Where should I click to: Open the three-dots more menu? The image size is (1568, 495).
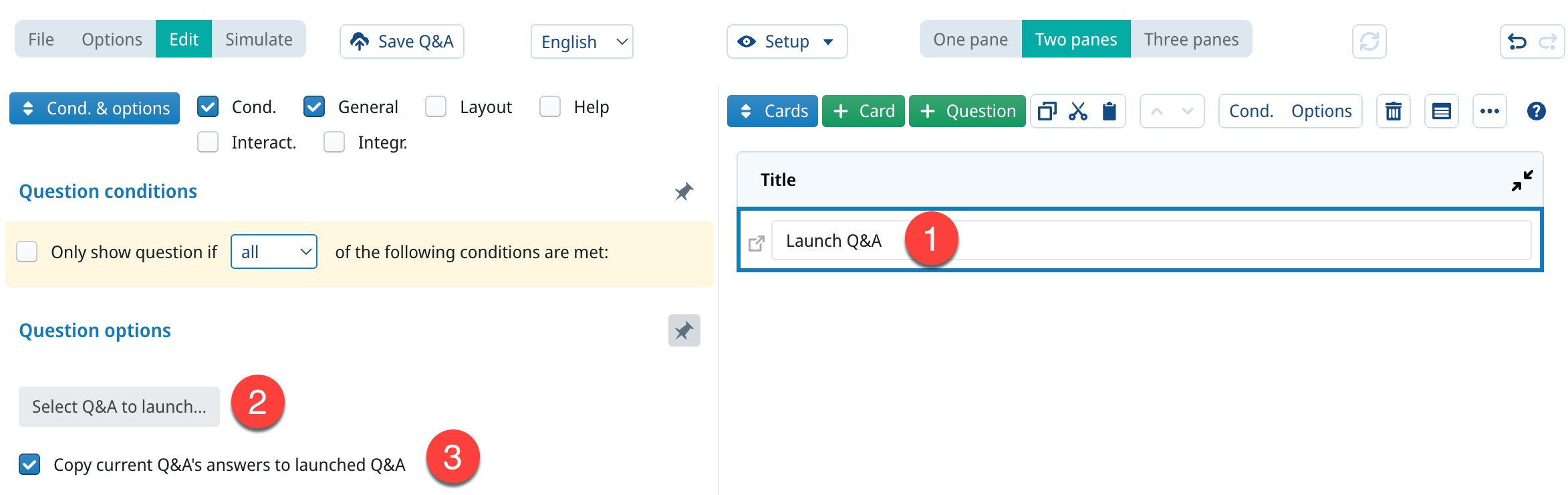[x=1489, y=111]
